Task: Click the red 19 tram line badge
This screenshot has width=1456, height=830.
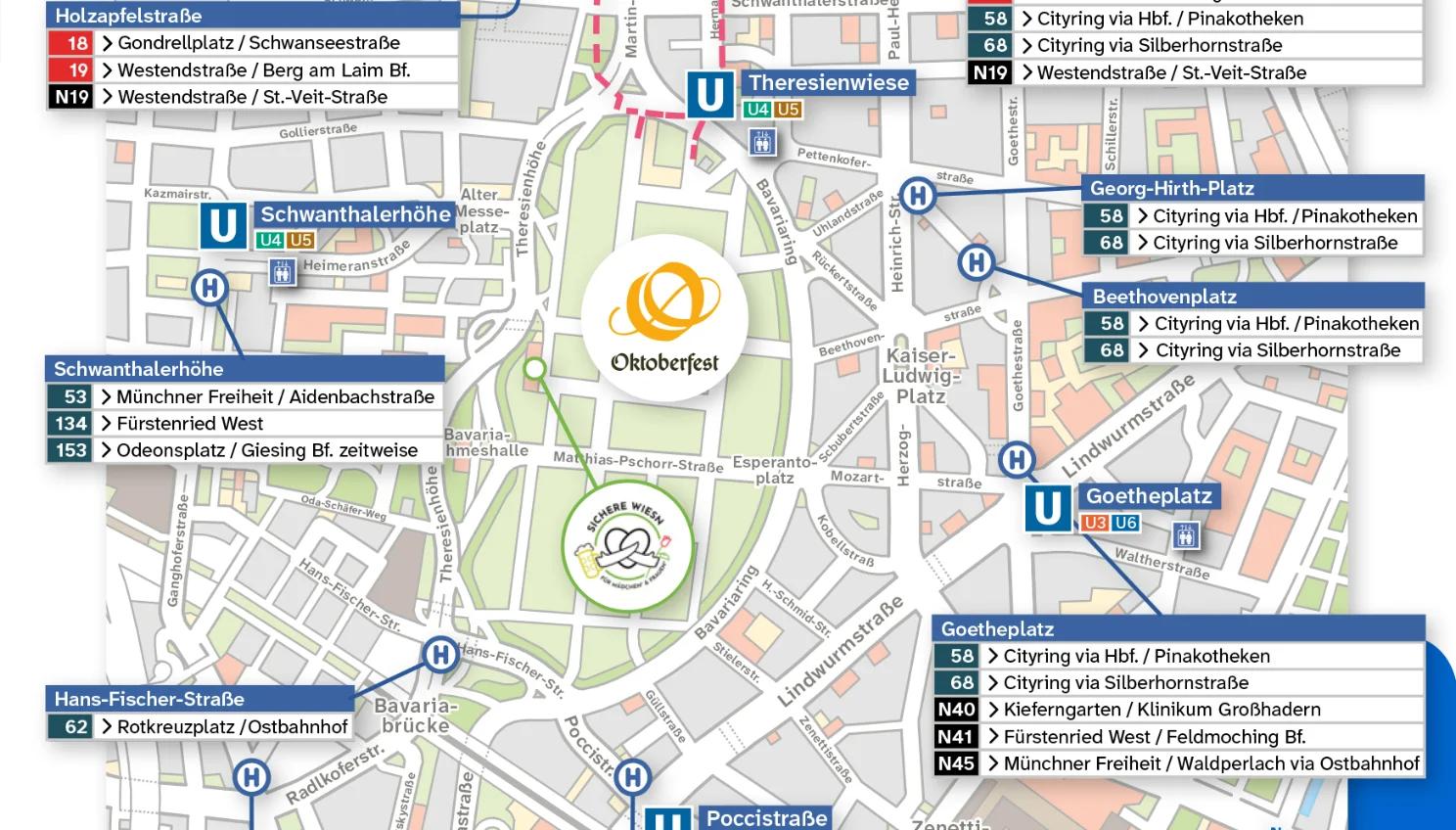Action: 70,70
